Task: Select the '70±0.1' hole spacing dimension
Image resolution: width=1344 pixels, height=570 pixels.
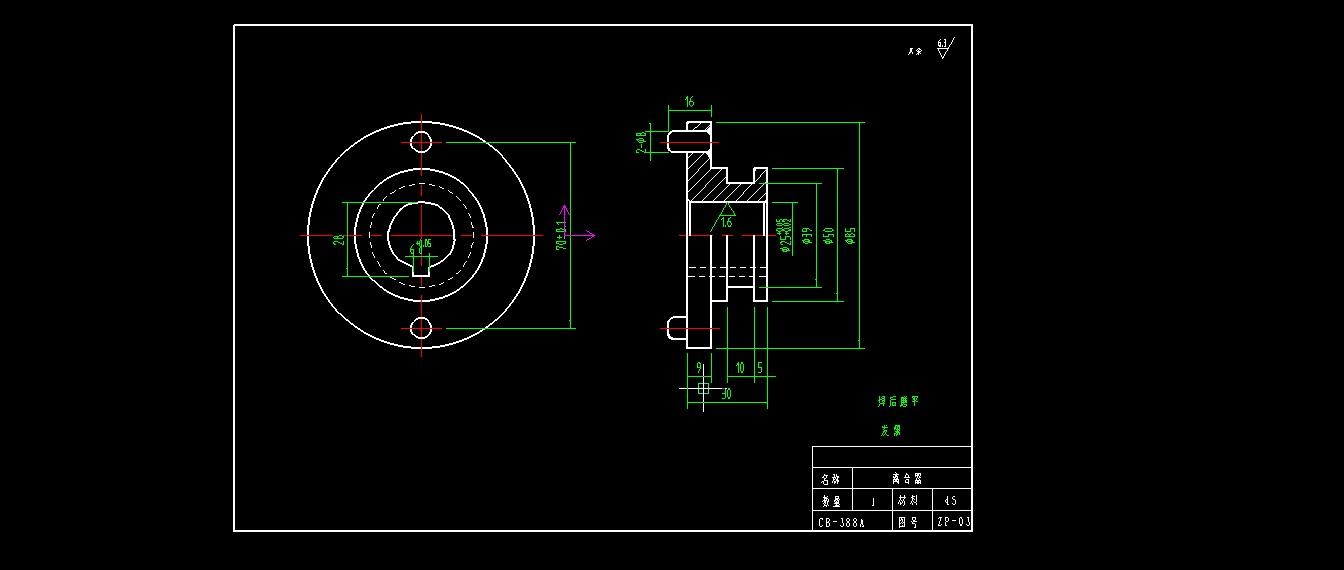Action: pos(561,236)
